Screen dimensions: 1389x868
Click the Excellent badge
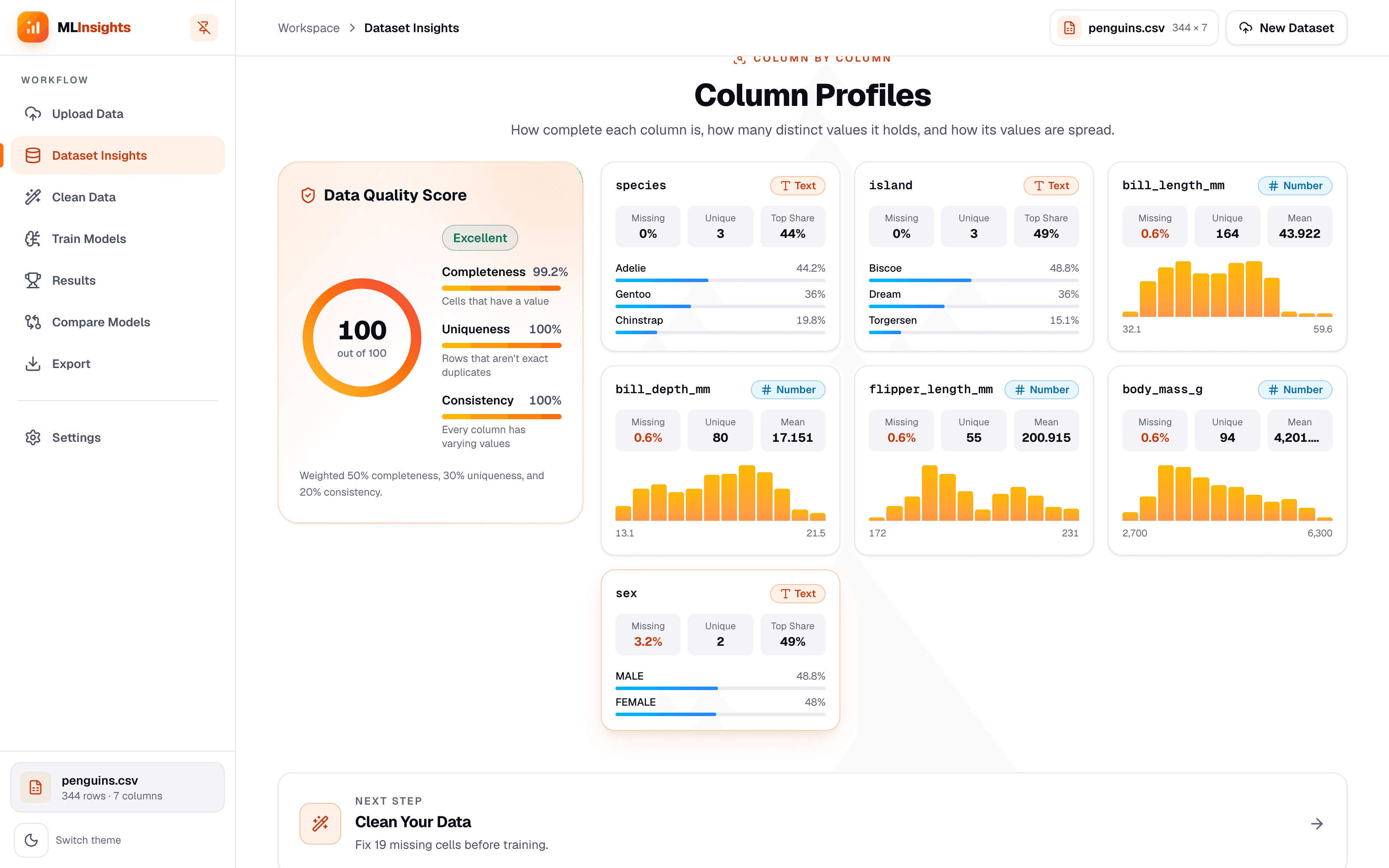point(480,238)
